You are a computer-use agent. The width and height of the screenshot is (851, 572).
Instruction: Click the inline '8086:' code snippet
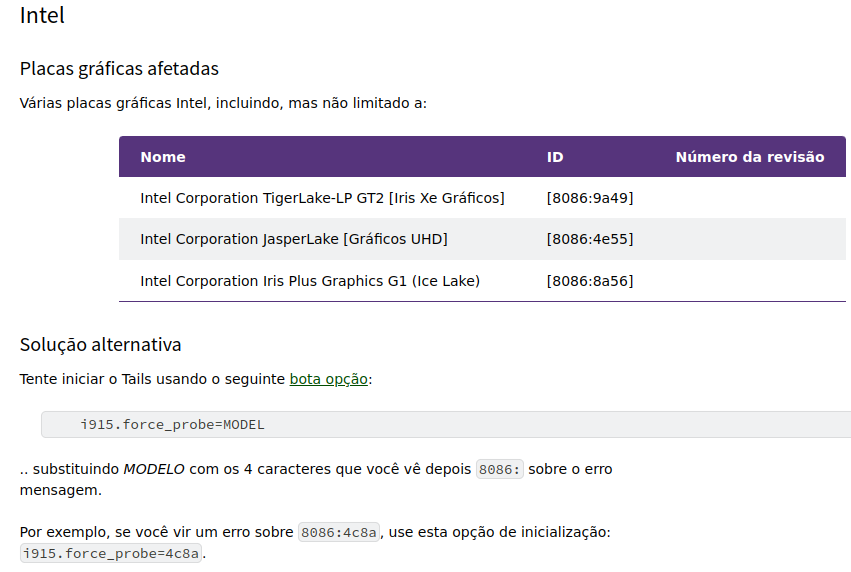click(499, 469)
